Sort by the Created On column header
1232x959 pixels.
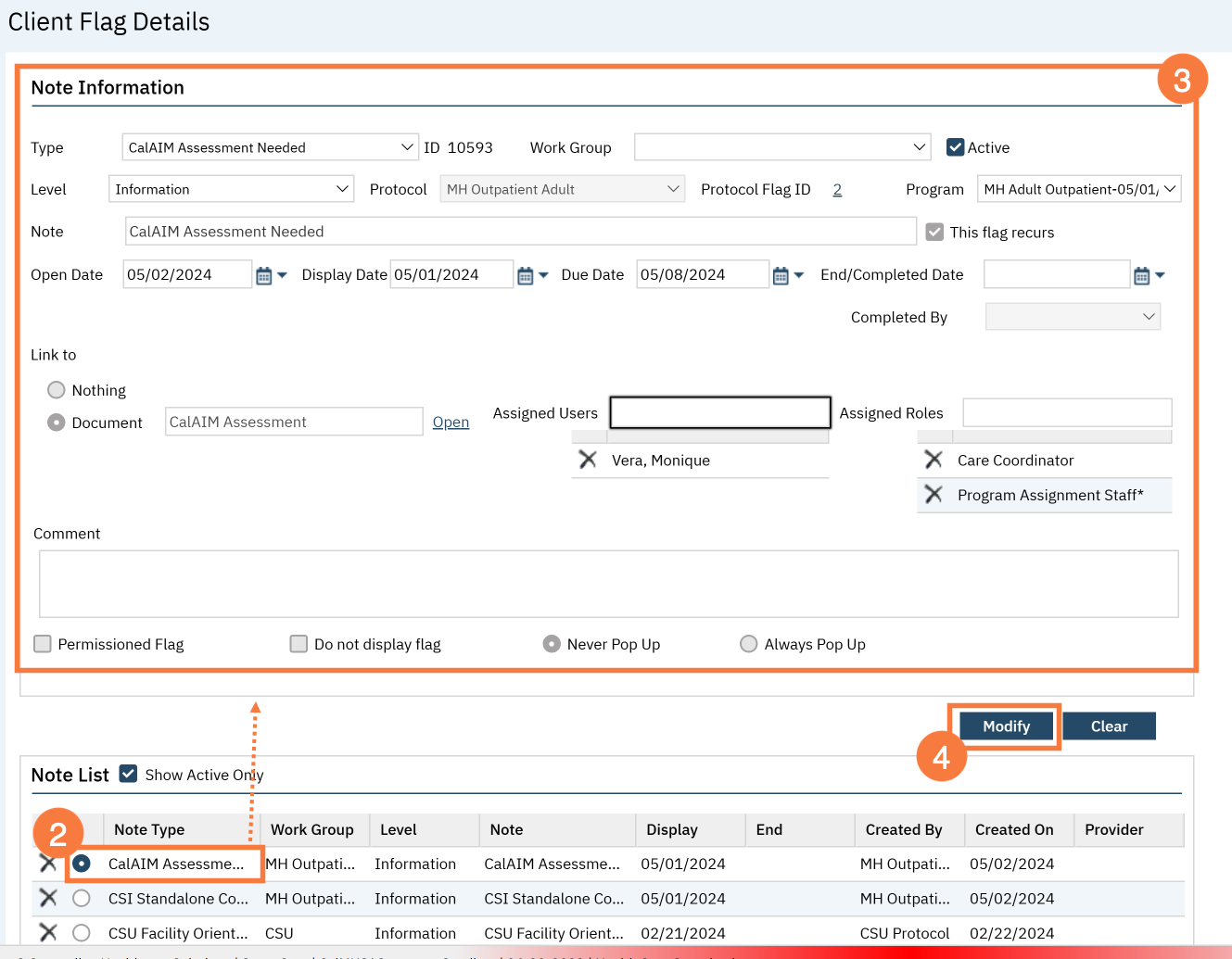(1013, 829)
